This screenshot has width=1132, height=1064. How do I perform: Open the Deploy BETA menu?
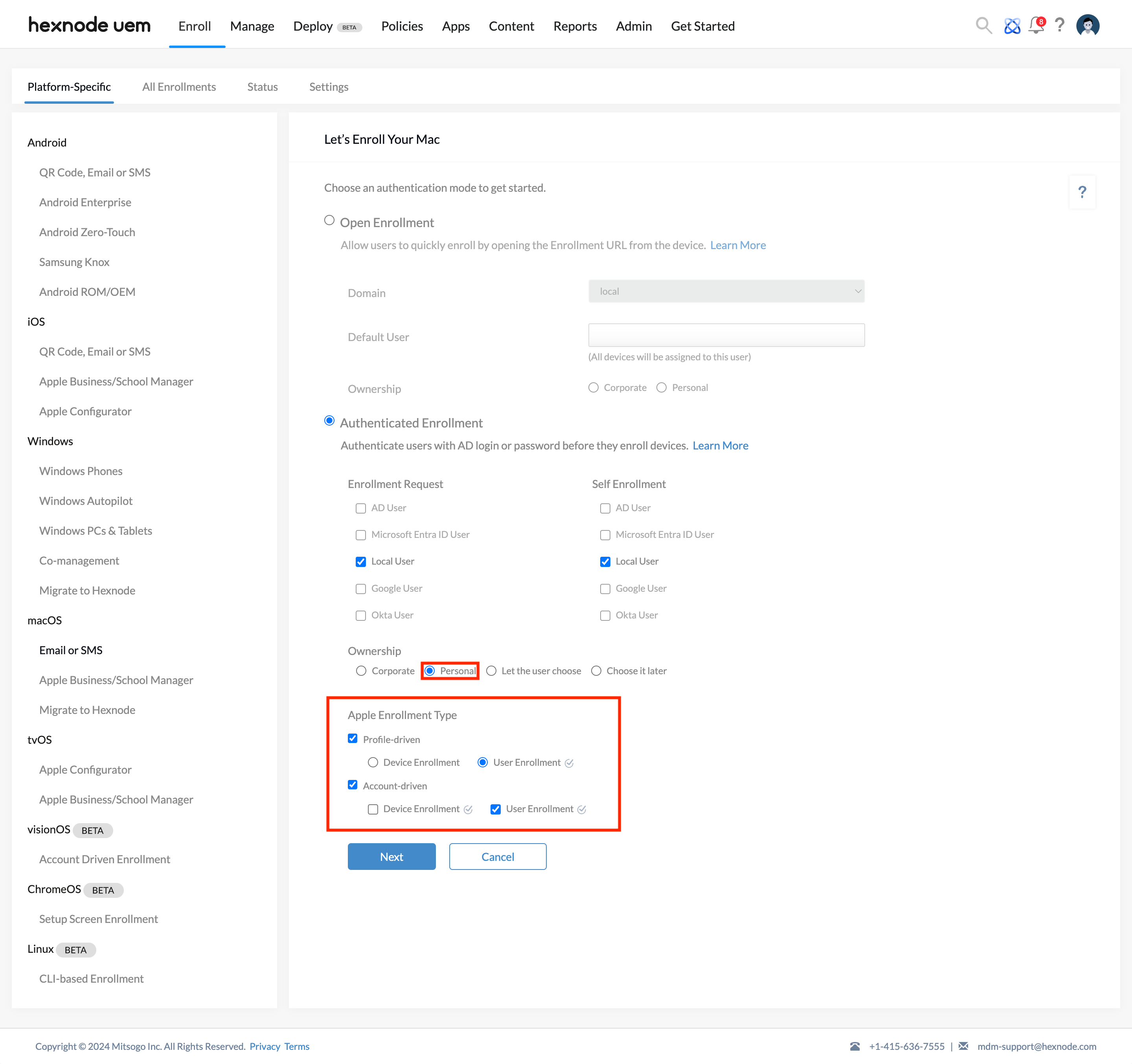pyautogui.click(x=327, y=26)
